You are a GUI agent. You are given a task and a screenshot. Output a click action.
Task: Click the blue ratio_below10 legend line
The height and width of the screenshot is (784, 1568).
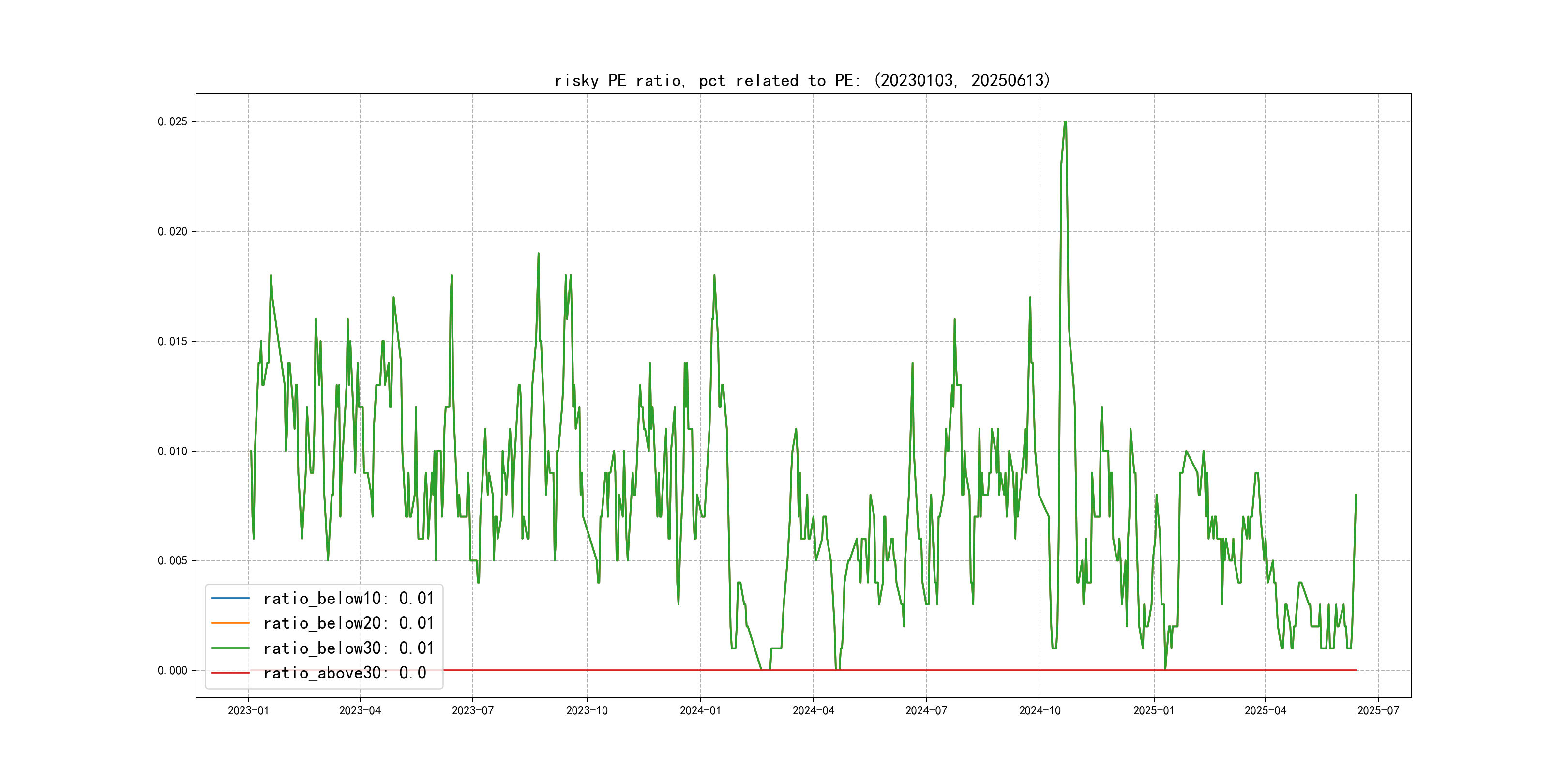point(230,598)
